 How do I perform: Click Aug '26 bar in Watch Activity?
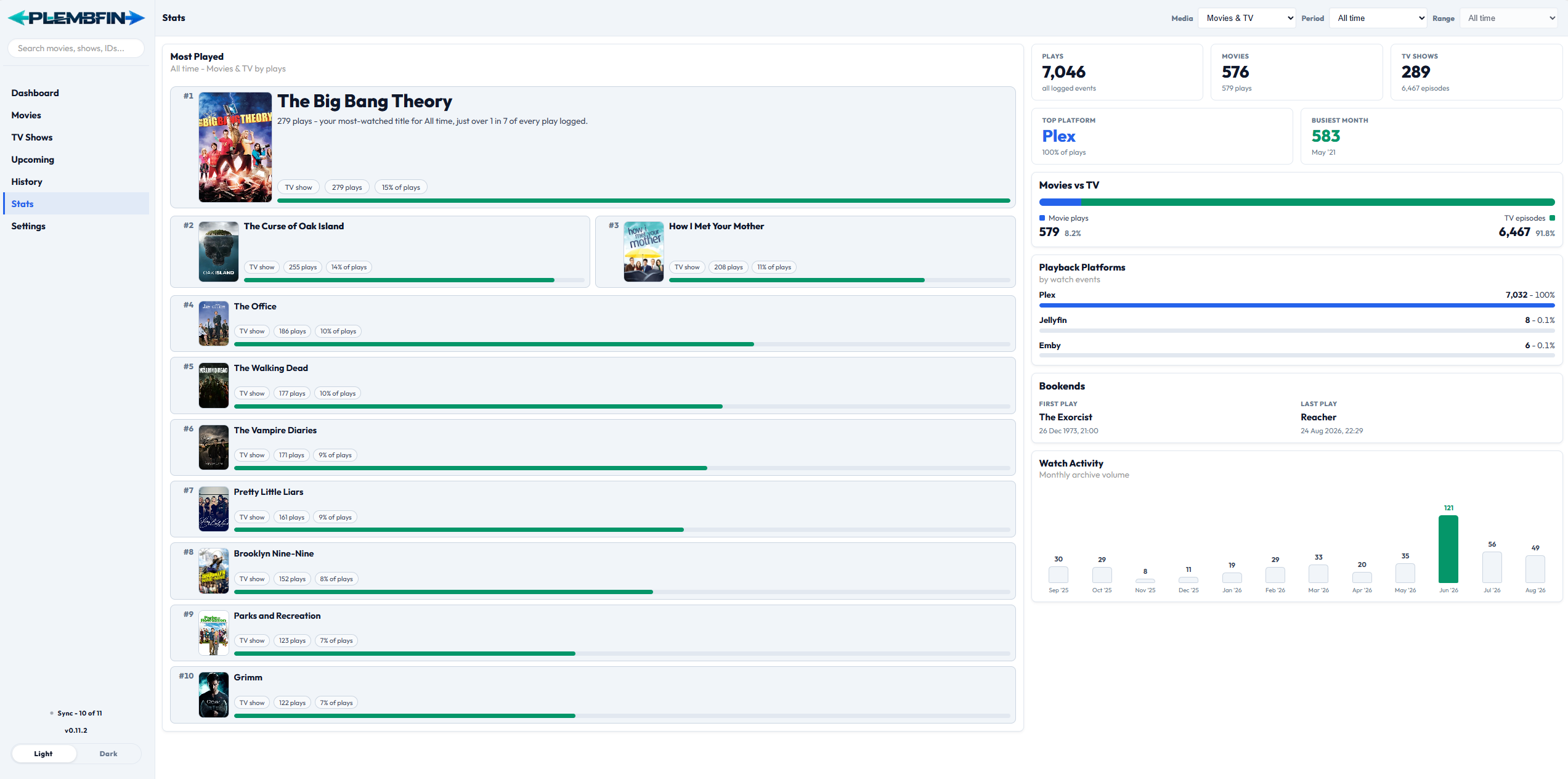tap(1535, 569)
